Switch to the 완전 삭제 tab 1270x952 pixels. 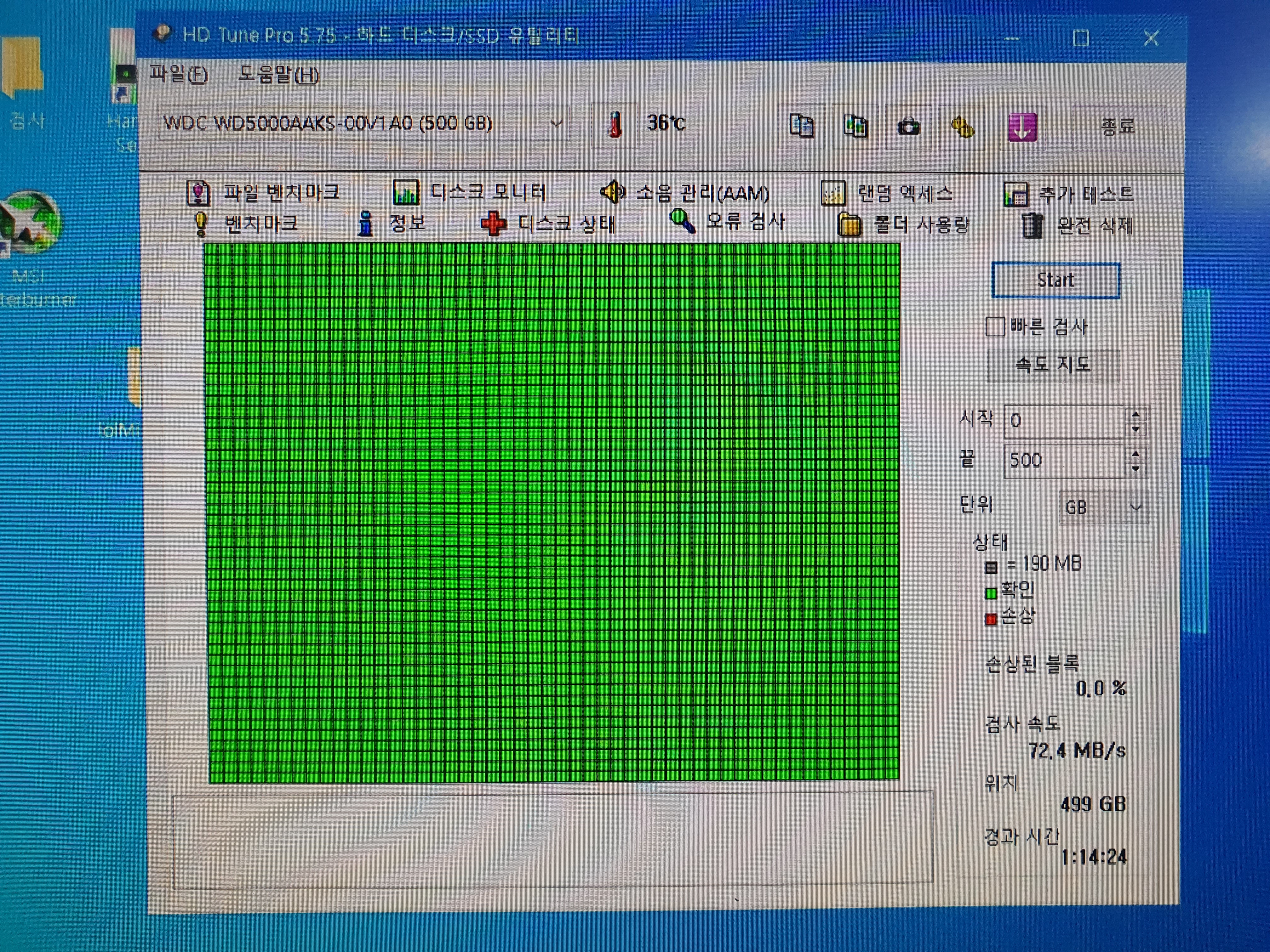(x=1078, y=225)
